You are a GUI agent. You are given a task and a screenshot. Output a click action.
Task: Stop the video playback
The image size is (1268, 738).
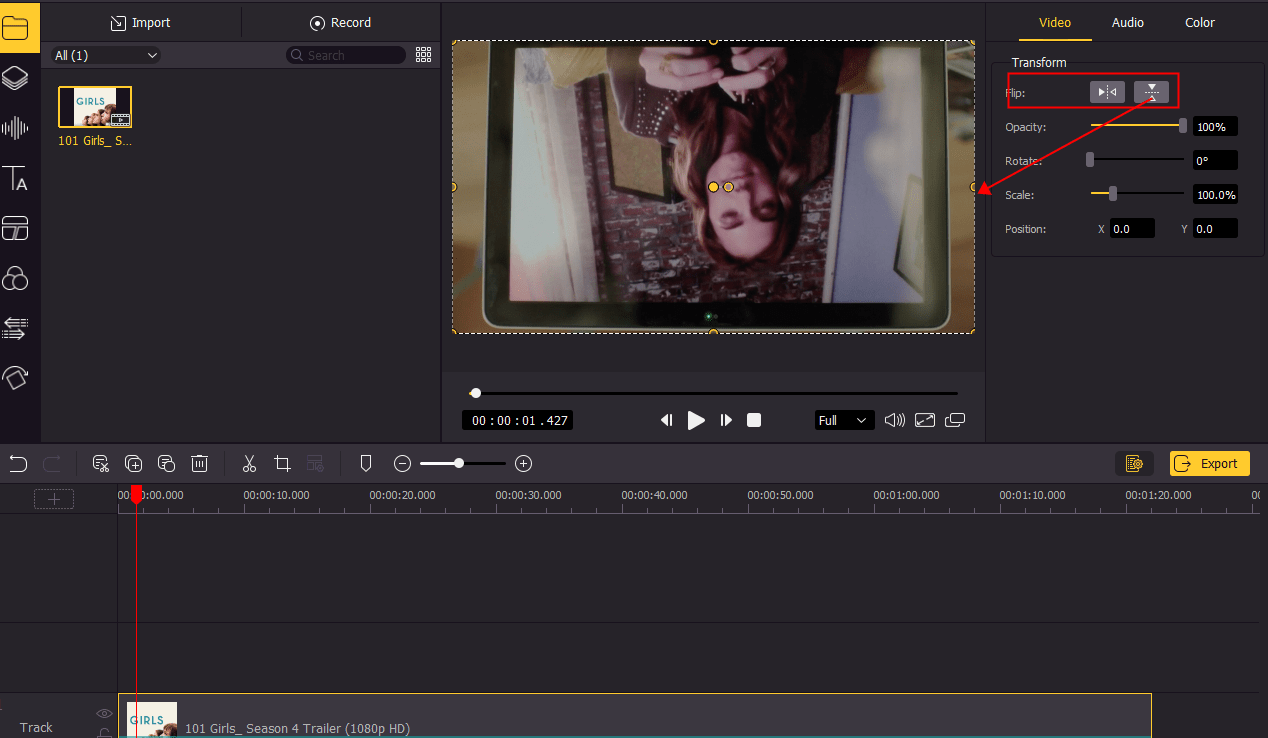coord(754,420)
